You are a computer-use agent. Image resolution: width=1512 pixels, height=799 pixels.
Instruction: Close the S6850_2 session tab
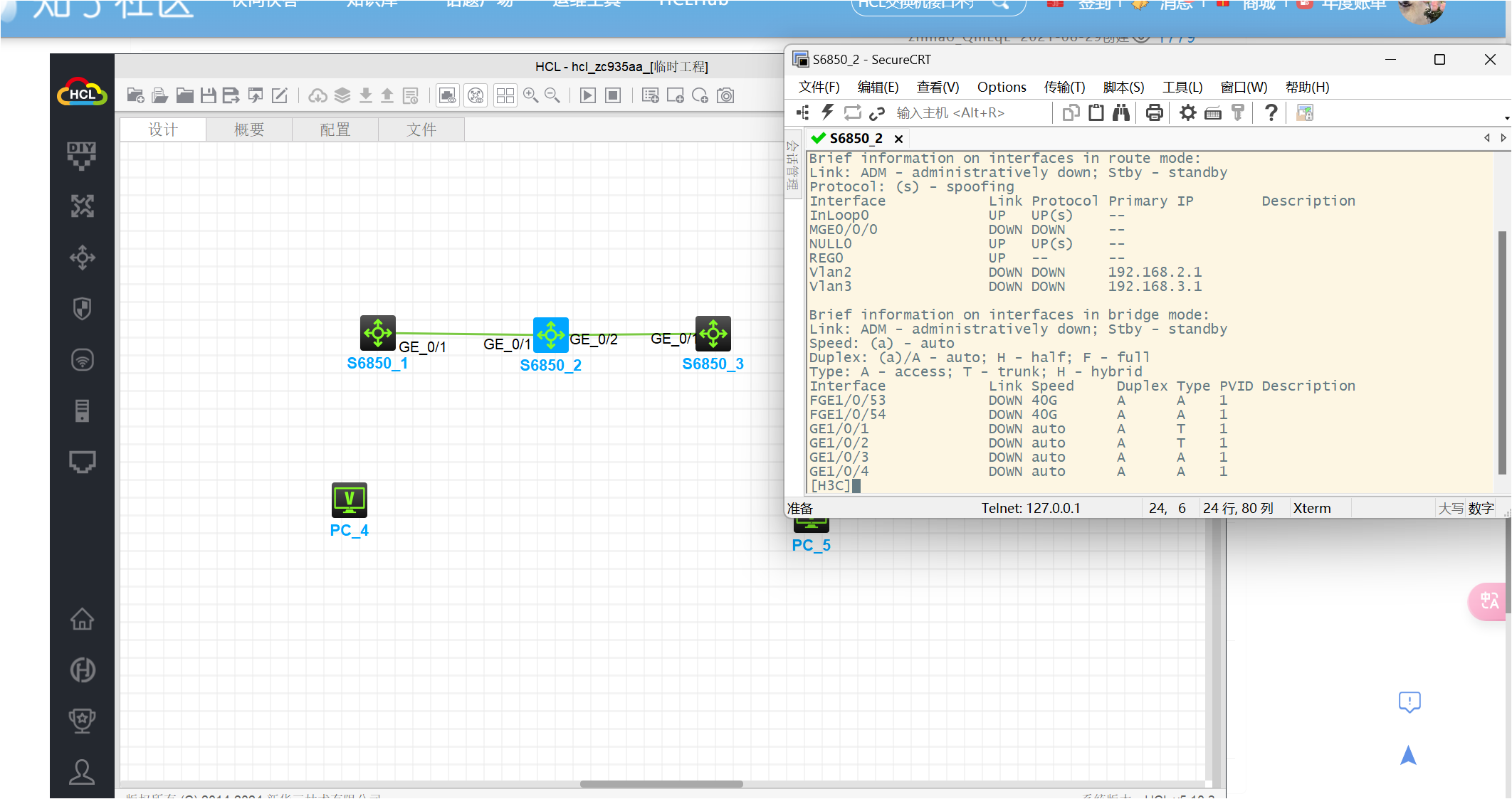[x=899, y=139]
